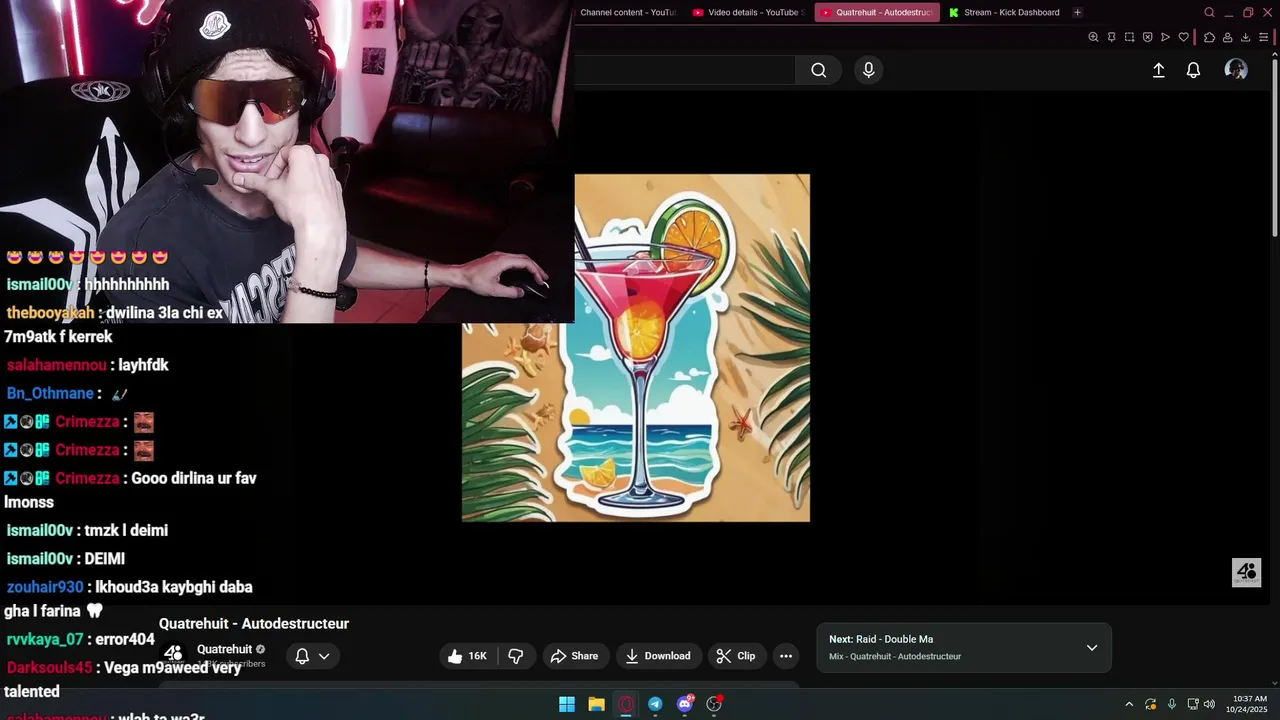The image size is (1280, 720).
Task: Open File Explorer from taskbar
Action: tap(596, 704)
